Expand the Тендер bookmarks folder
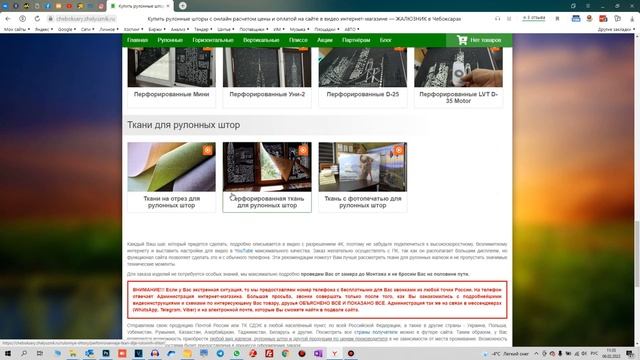640x360 pixels. [203, 29]
